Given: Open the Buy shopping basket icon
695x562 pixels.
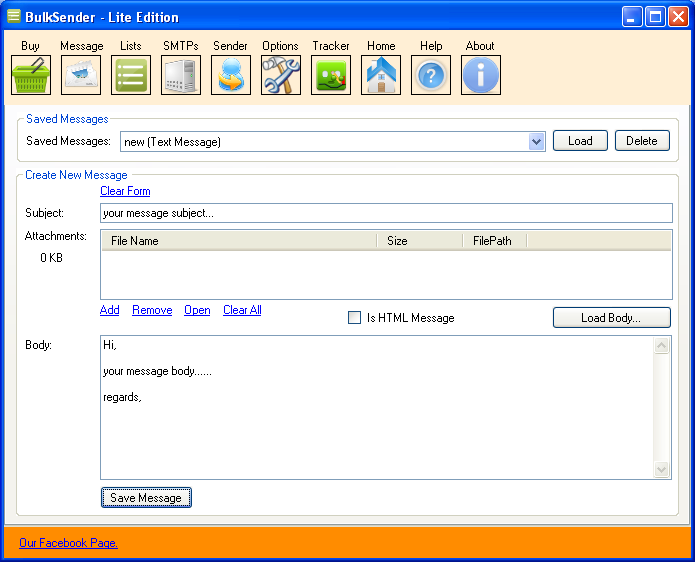Looking at the screenshot, I should click(31, 75).
